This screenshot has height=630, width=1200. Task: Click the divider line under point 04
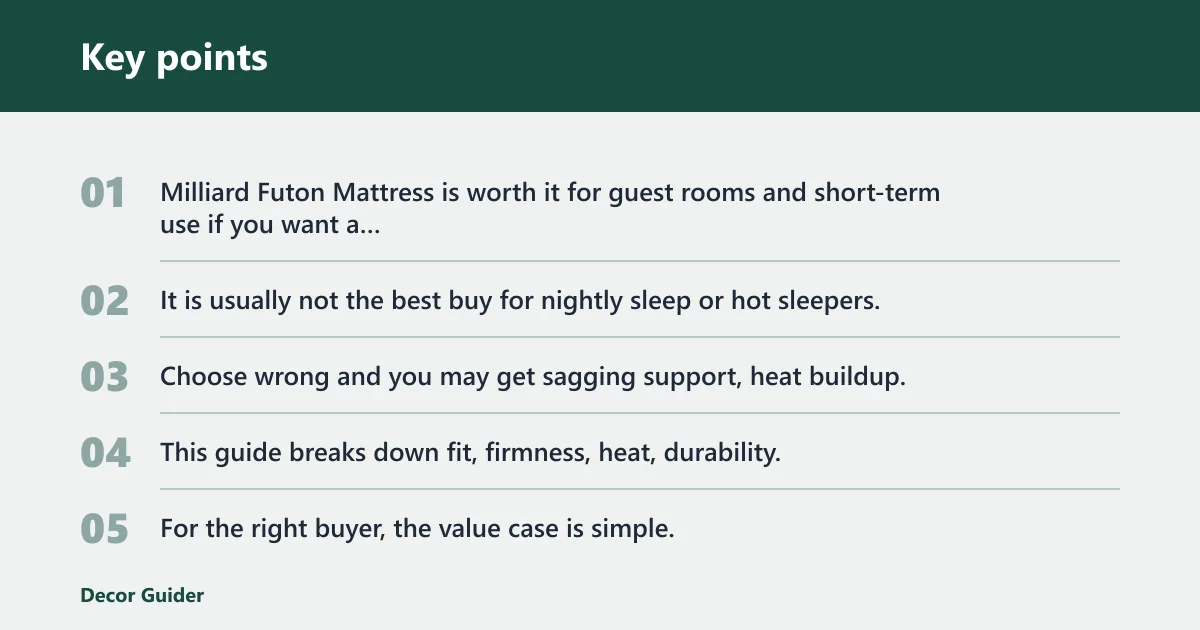(640, 489)
